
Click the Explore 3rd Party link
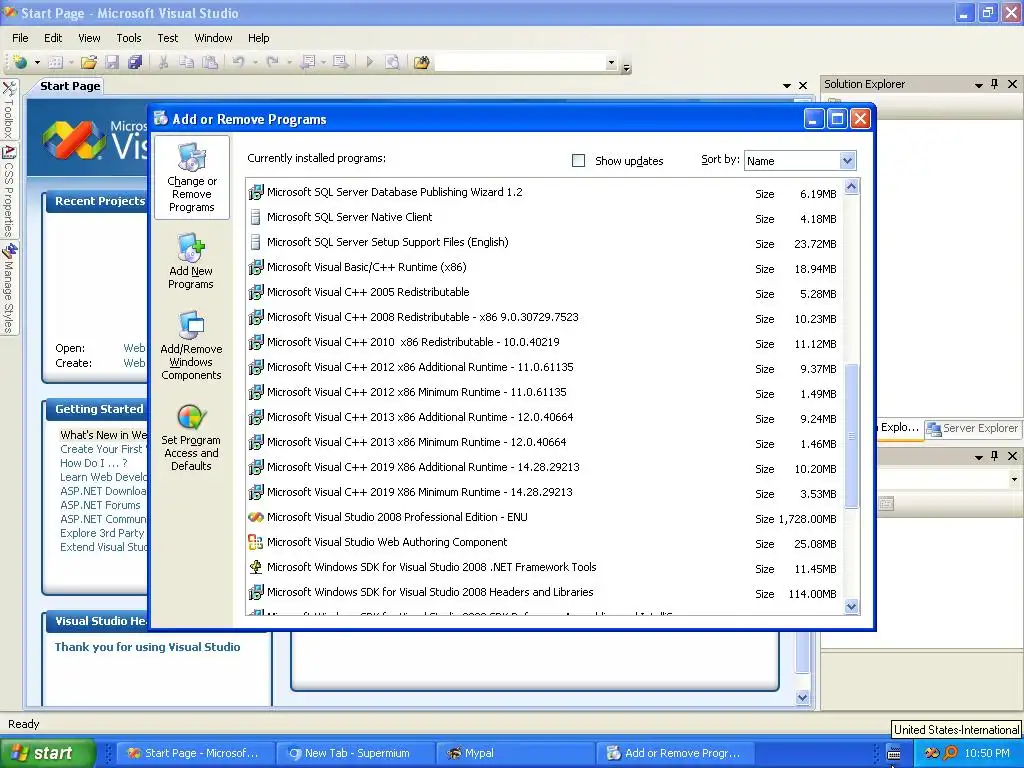[x=102, y=533]
